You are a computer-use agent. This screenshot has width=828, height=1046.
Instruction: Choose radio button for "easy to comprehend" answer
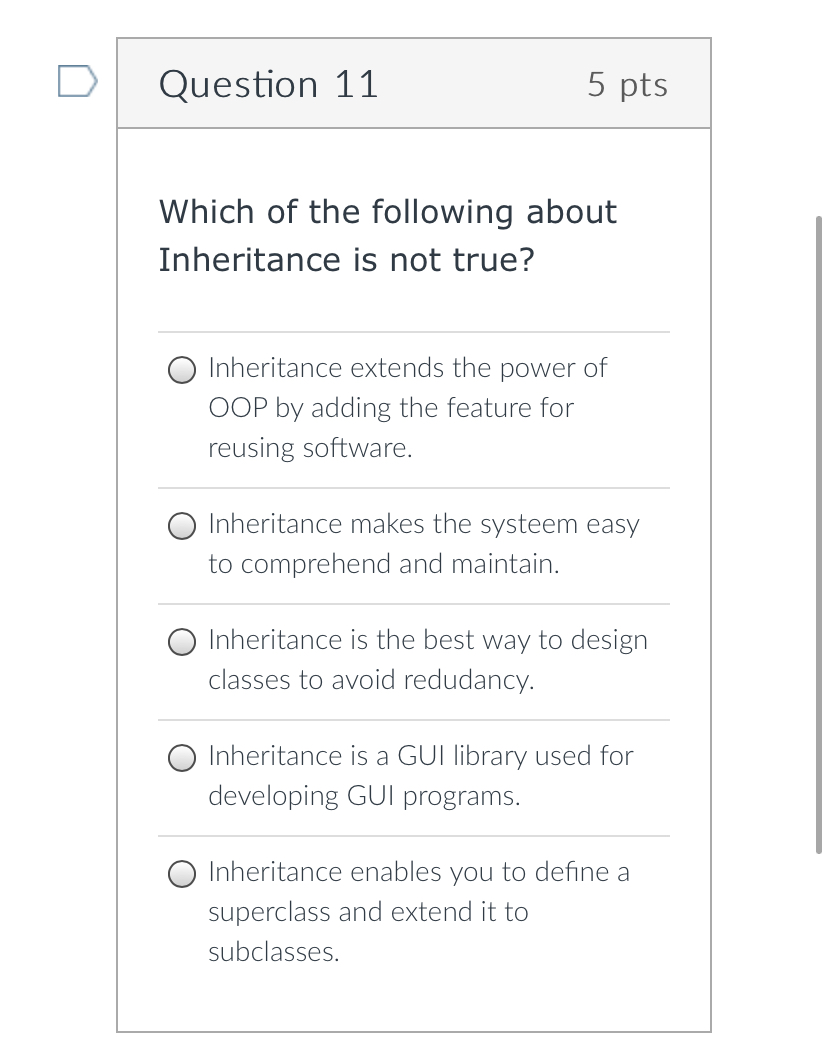pos(181,526)
